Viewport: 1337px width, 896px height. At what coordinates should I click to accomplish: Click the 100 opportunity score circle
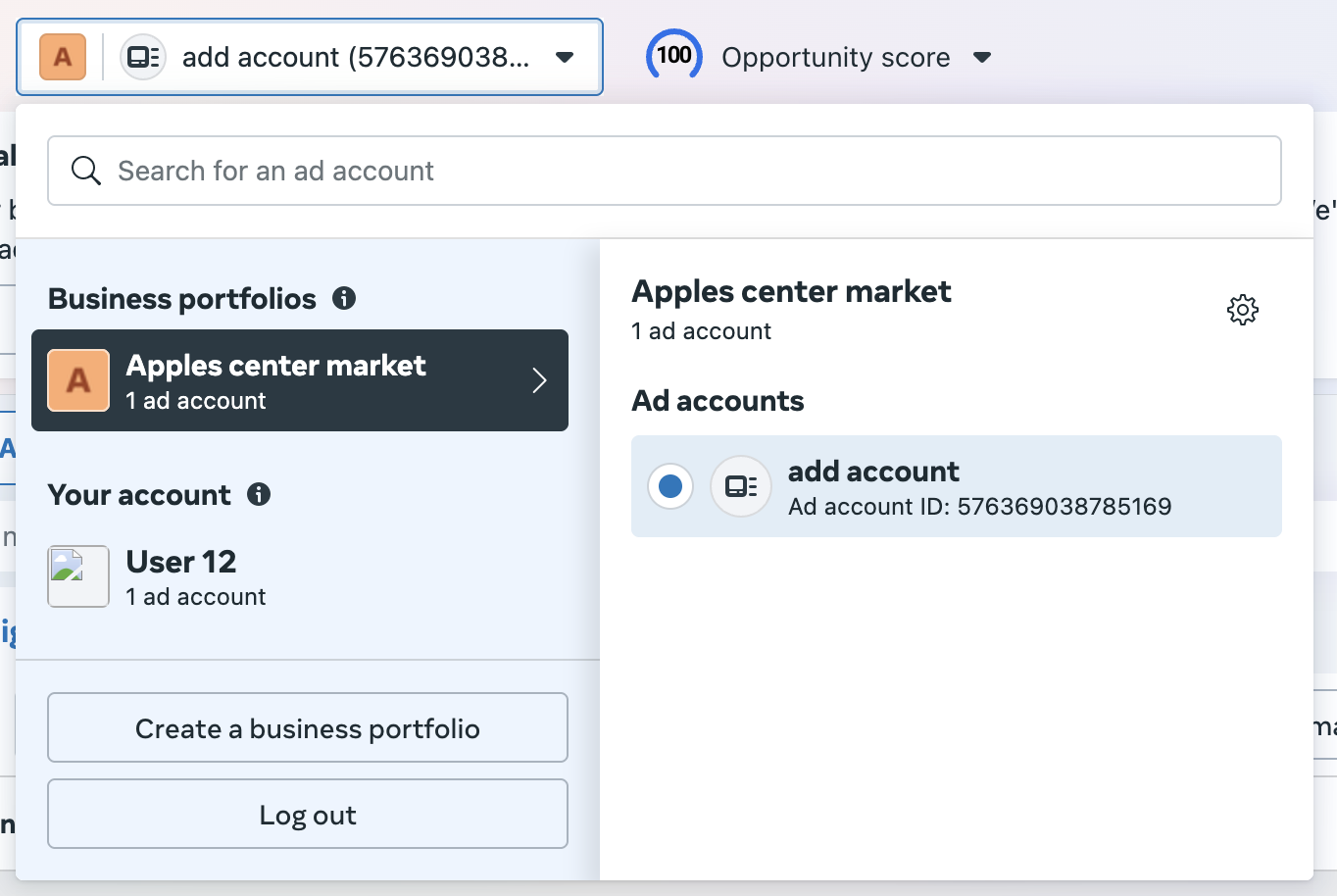(x=674, y=55)
